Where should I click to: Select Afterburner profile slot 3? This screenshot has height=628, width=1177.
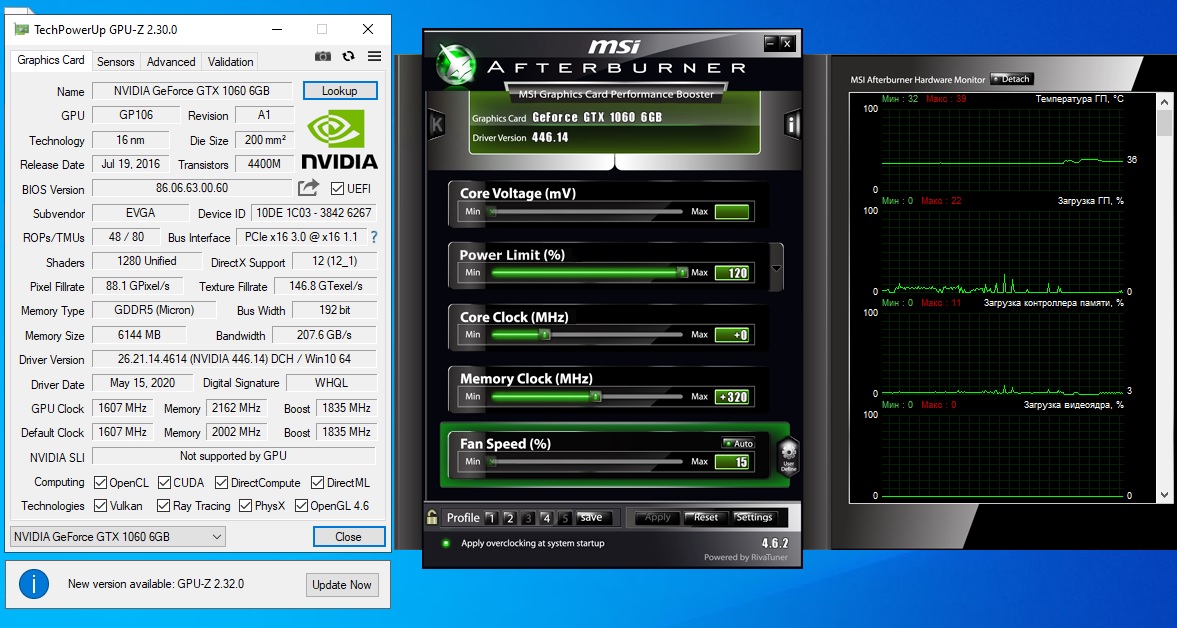coord(528,518)
